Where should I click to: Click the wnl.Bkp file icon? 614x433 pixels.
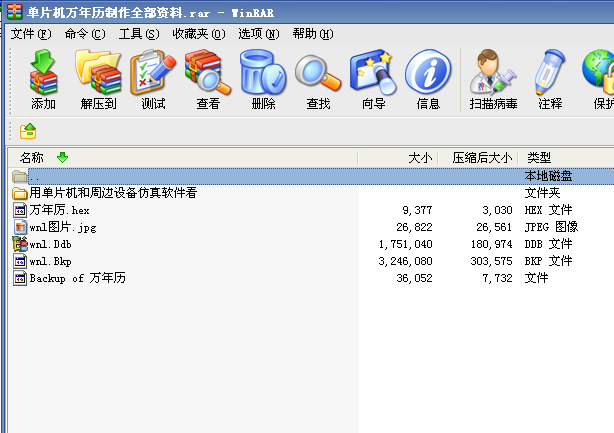click(20, 261)
